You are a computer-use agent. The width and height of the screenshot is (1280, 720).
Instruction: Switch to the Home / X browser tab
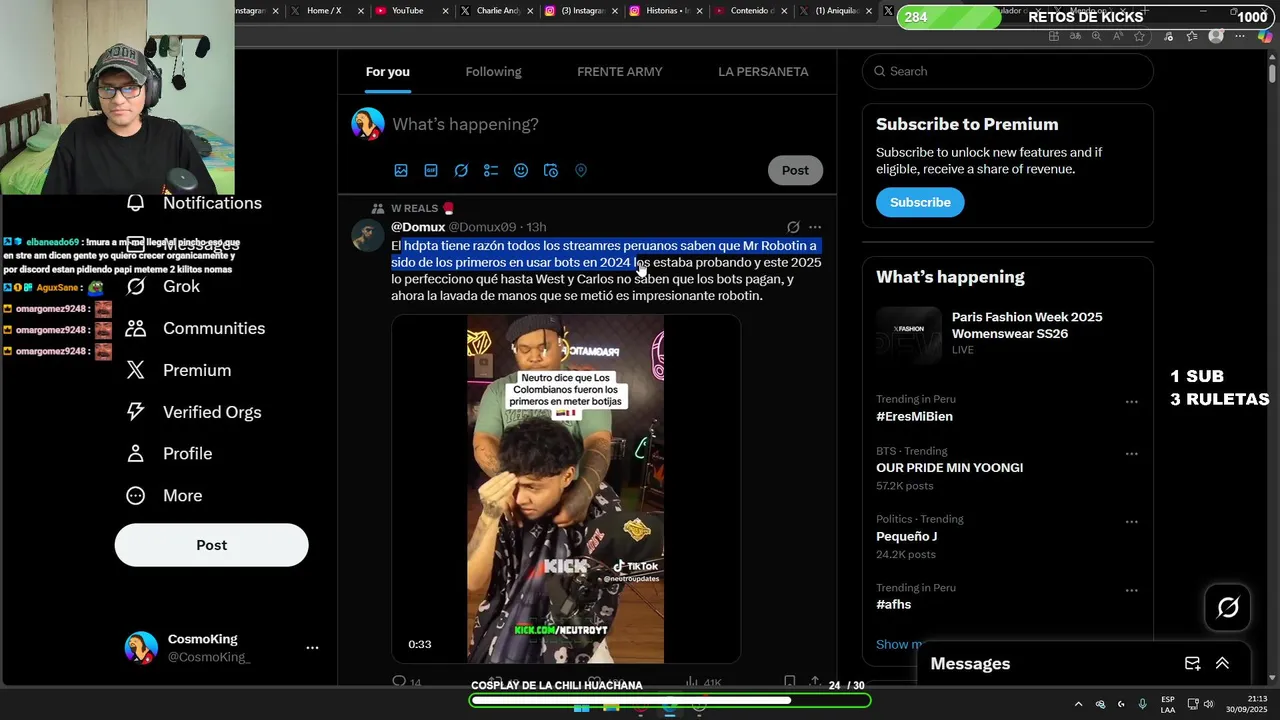(x=324, y=11)
